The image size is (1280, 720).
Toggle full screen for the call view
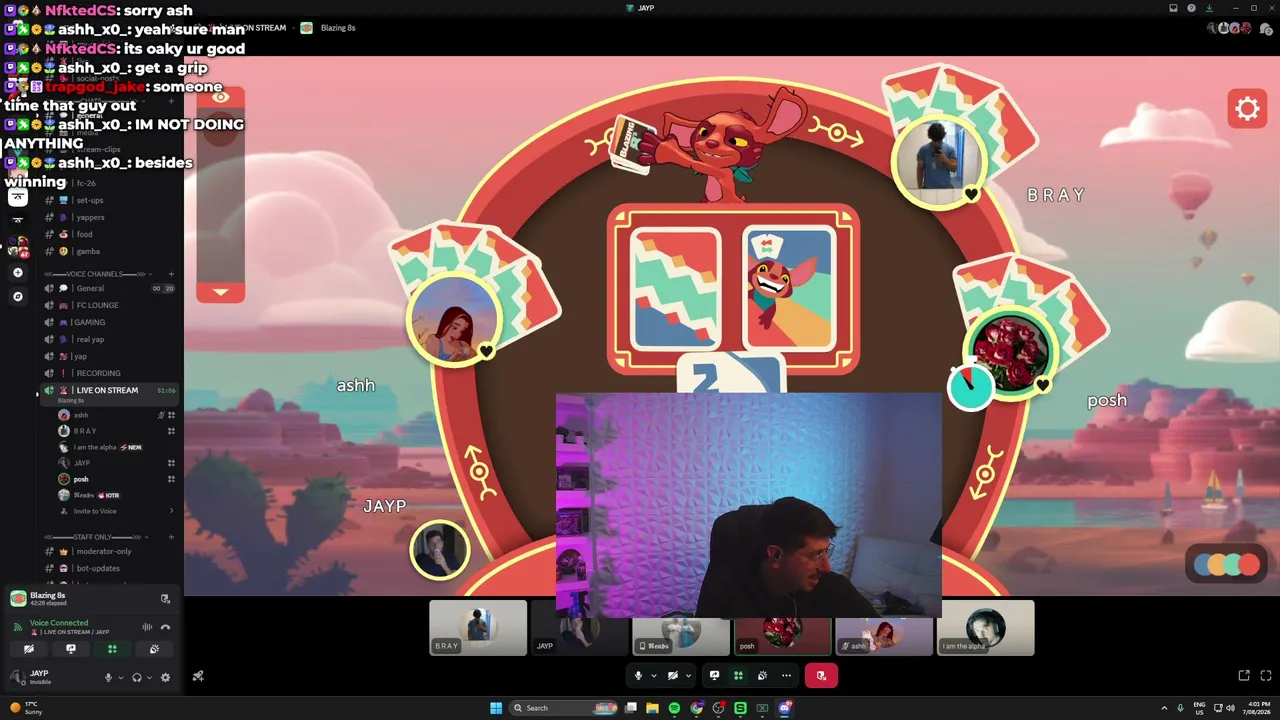pyautogui.click(x=1266, y=676)
